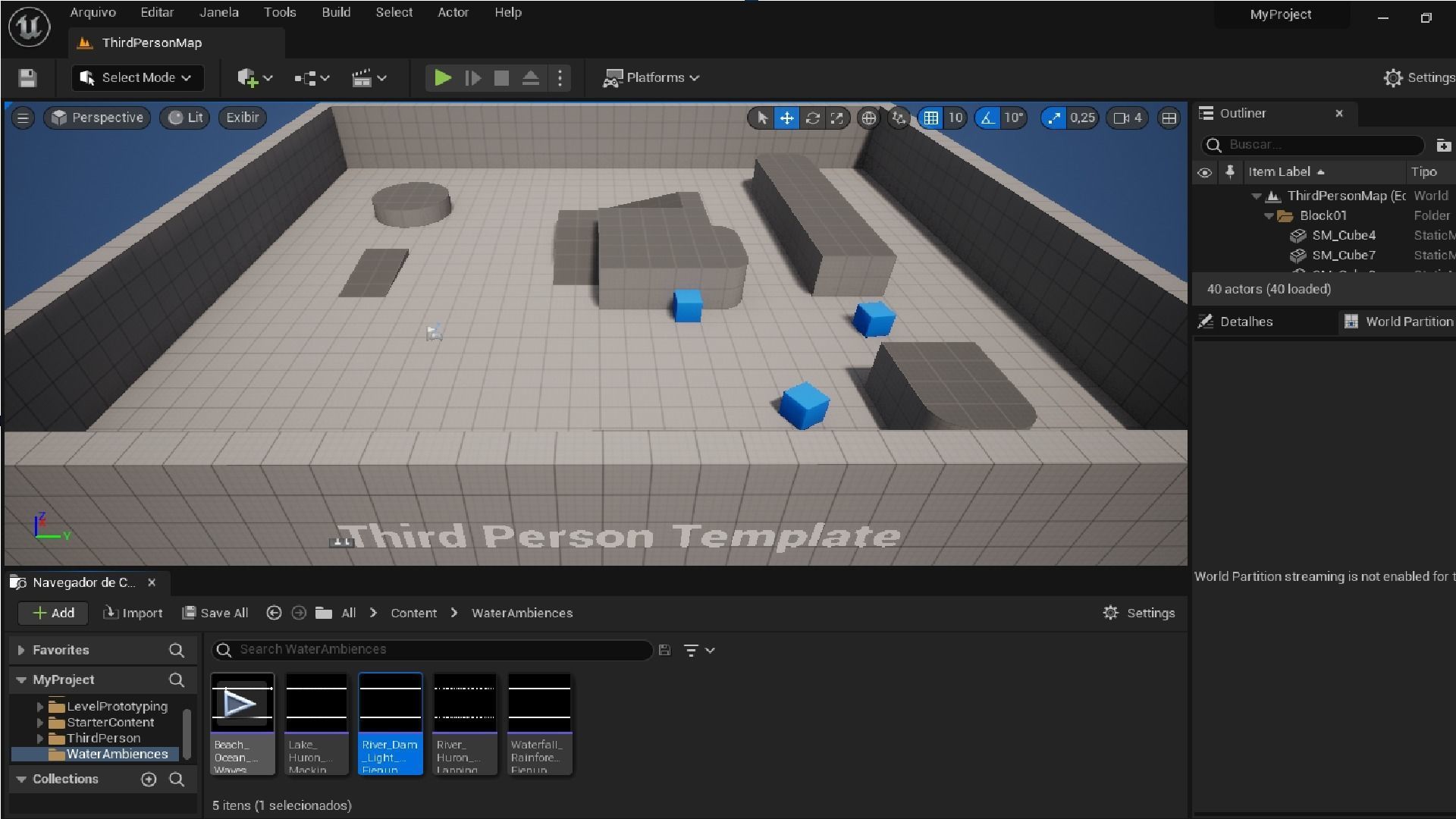
Task: Select the Move tool in viewport
Action: coord(787,118)
